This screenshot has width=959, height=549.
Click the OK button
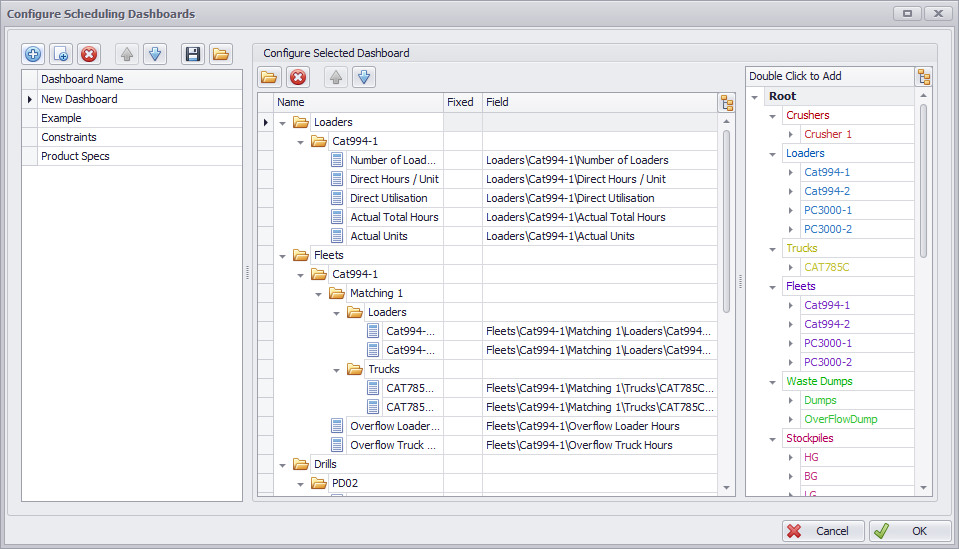909,531
